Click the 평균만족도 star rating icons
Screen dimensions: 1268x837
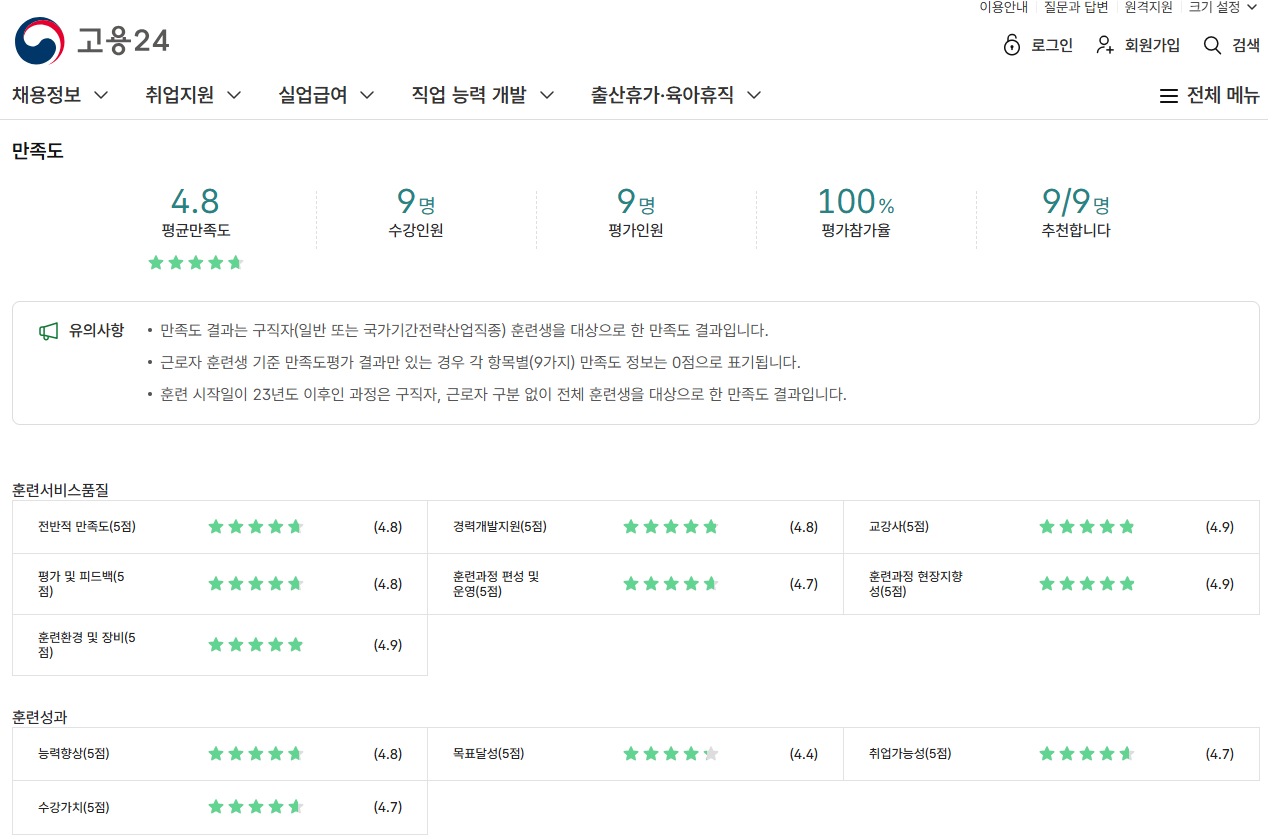(196, 263)
